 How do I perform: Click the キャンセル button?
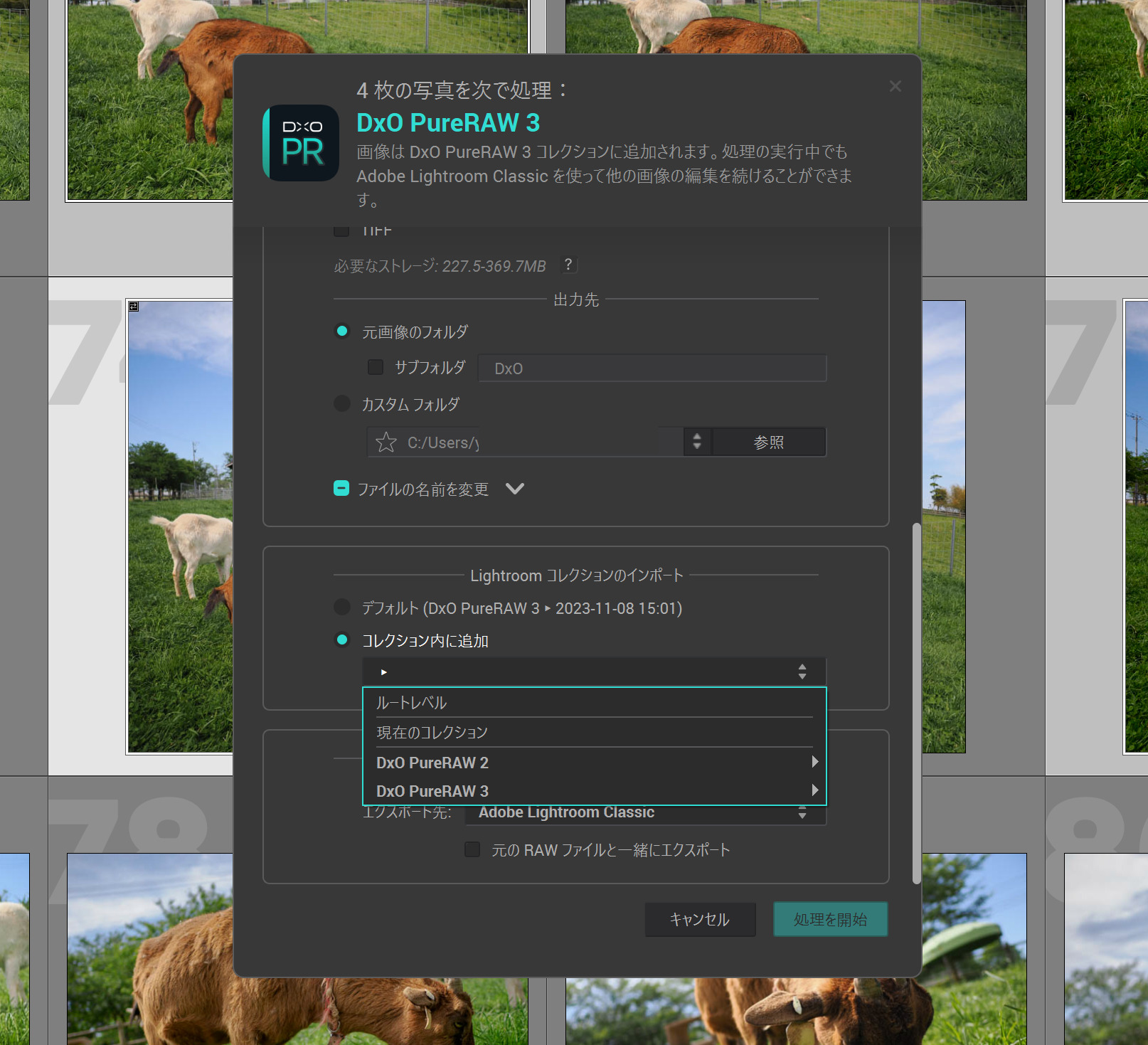pyautogui.click(x=700, y=919)
